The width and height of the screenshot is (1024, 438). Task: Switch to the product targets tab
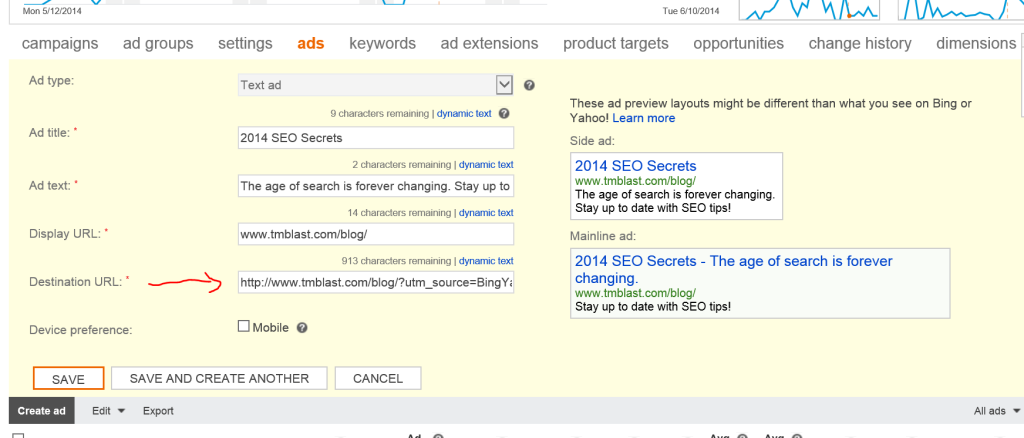point(616,44)
